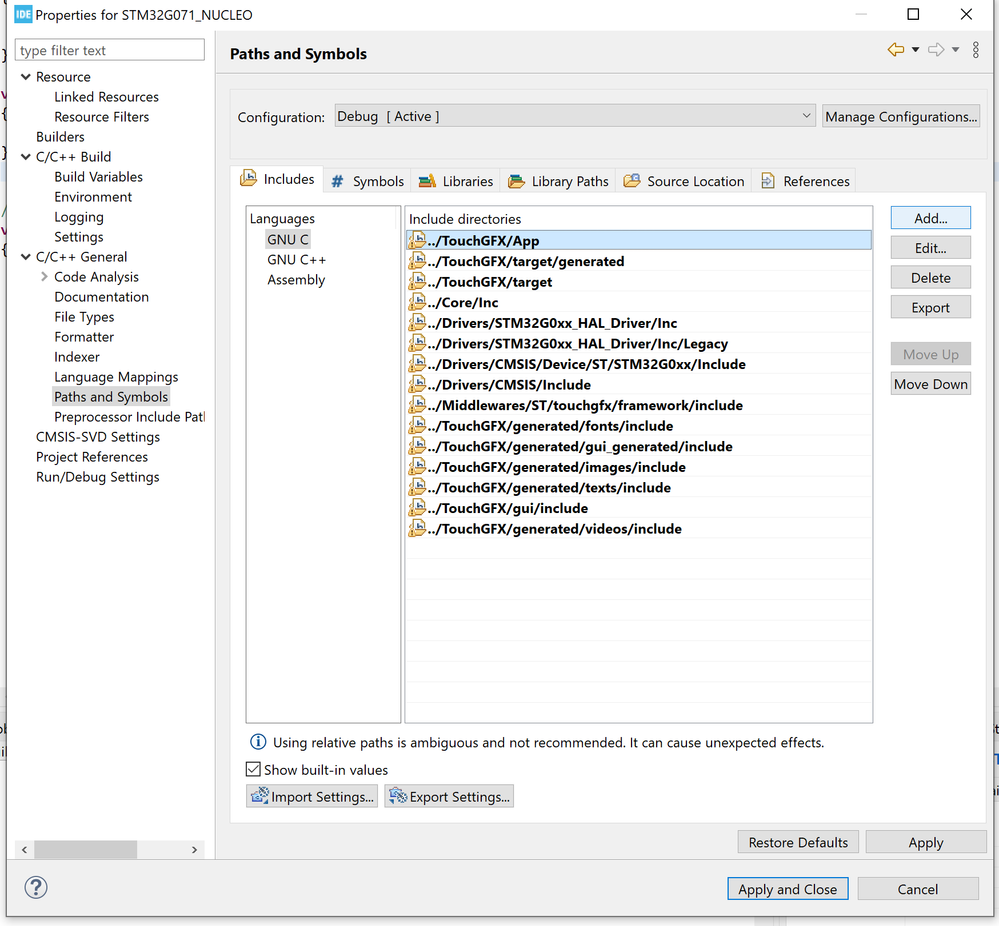Click the Apply button
This screenshot has width=999, height=926.
coord(926,842)
